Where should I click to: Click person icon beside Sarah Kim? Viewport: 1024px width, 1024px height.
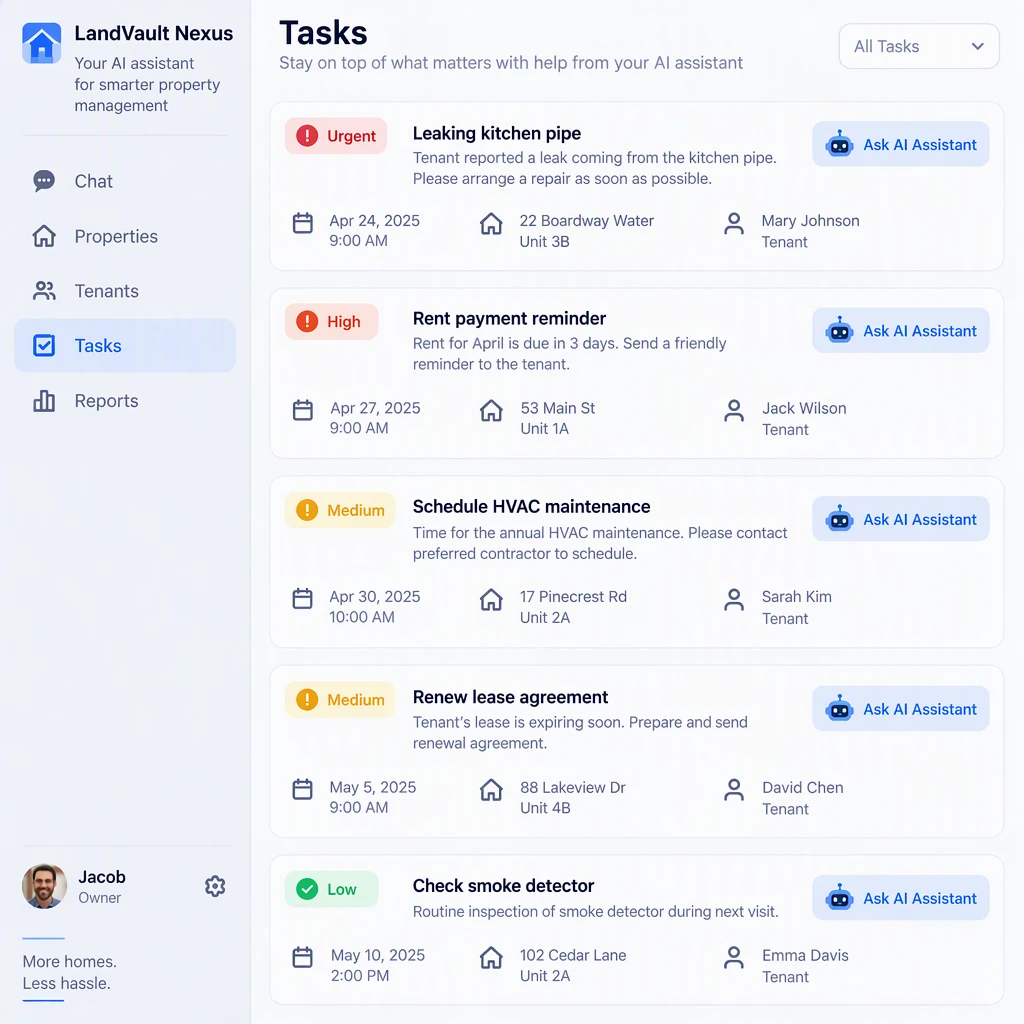(x=734, y=600)
